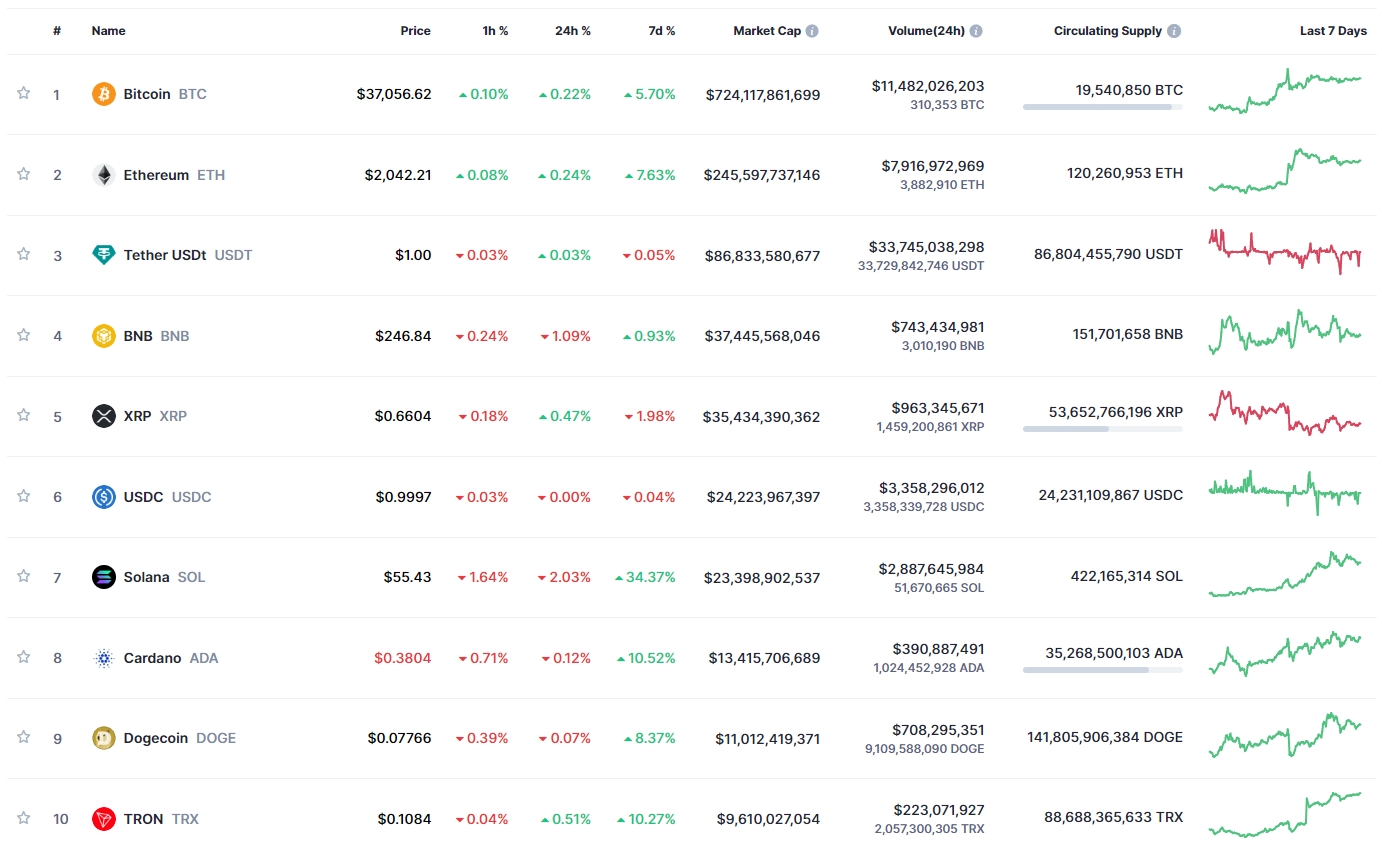Click the Dogecoin logo icon

pyautogui.click(x=104, y=738)
